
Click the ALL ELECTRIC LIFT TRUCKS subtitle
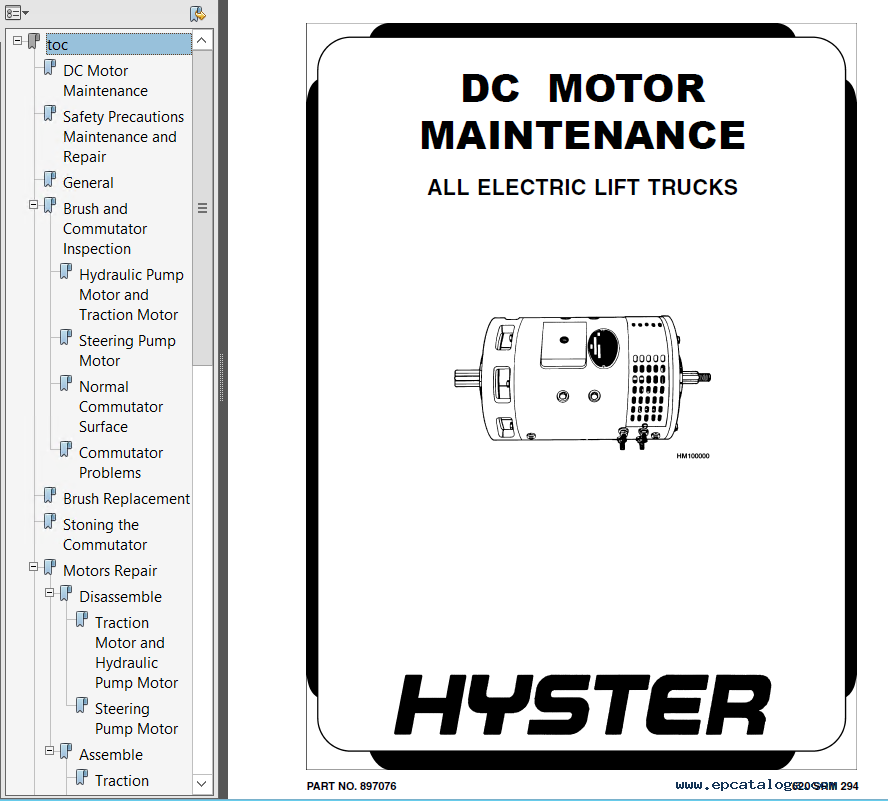[x=582, y=188]
